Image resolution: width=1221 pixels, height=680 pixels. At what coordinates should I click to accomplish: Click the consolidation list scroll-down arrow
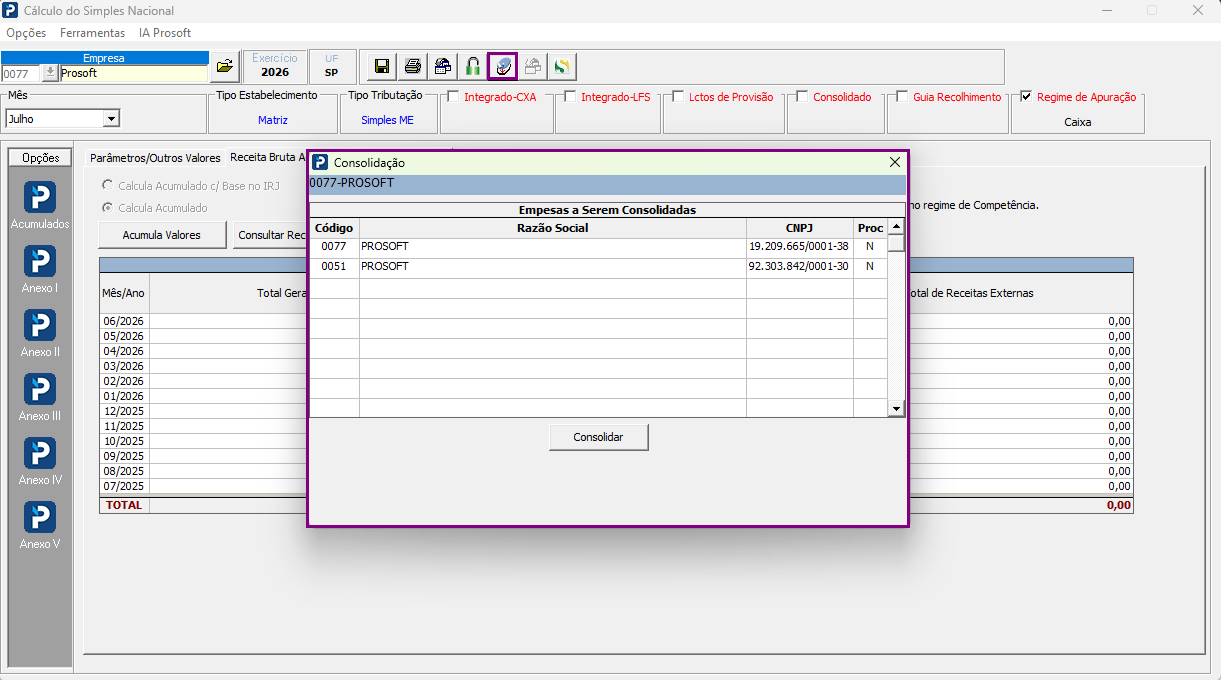[896, 409]
